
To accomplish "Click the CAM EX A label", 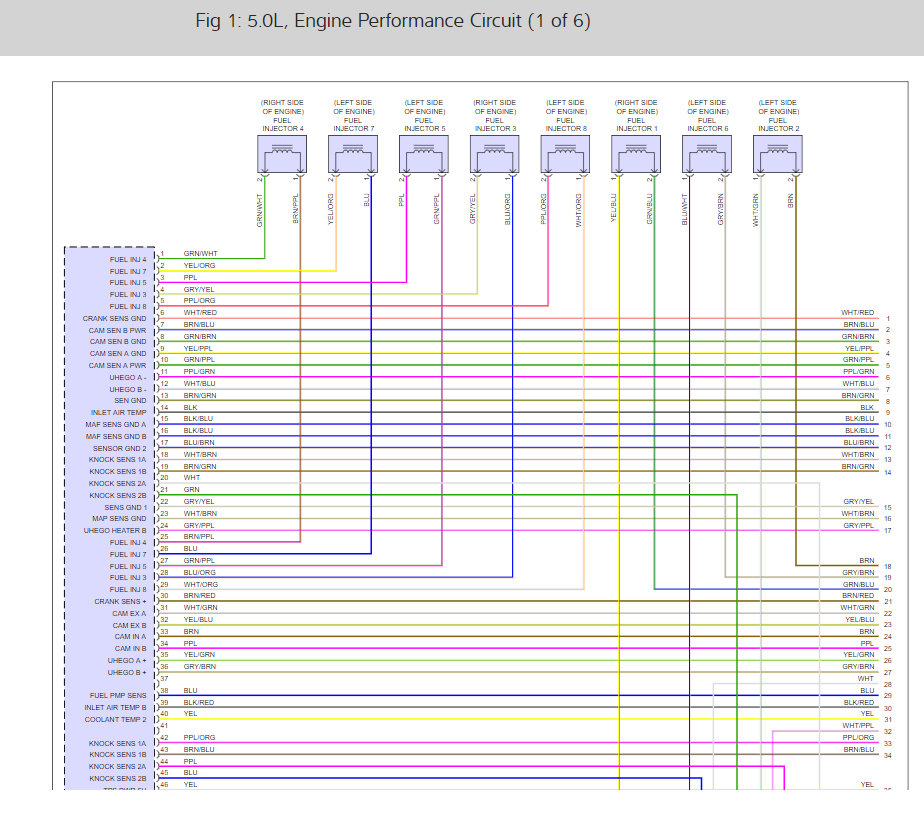I will 129,614.
